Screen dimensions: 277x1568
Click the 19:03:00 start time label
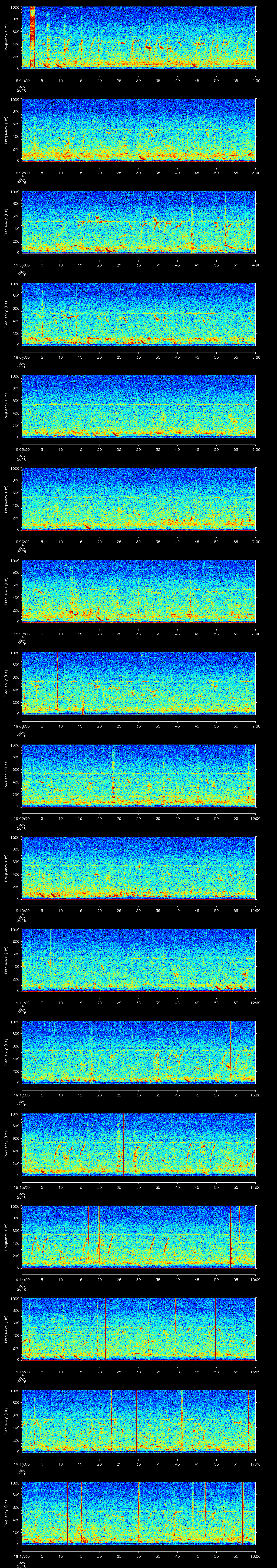(21, 265)
